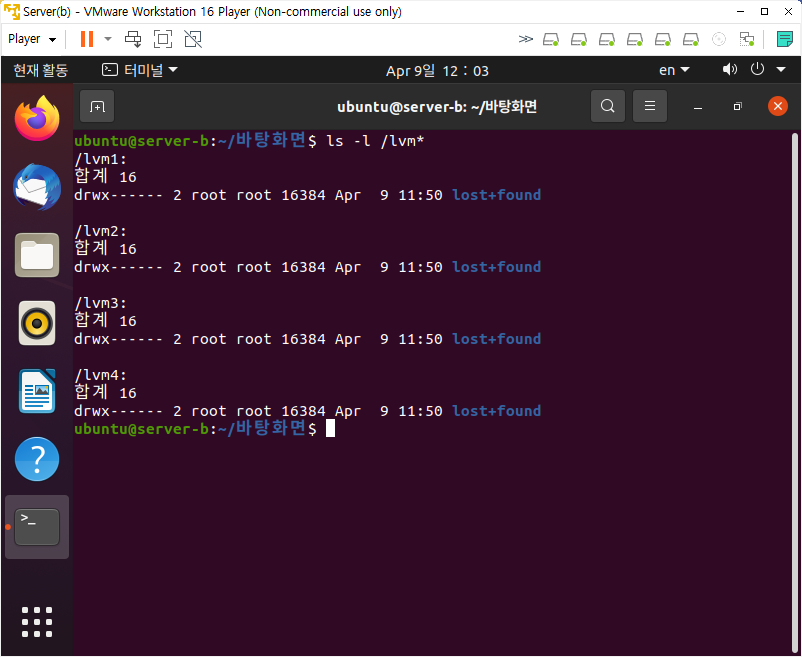Viewport: 802px width, 657px height.
Task: Open Help from the dock
Action: point(37,459)
